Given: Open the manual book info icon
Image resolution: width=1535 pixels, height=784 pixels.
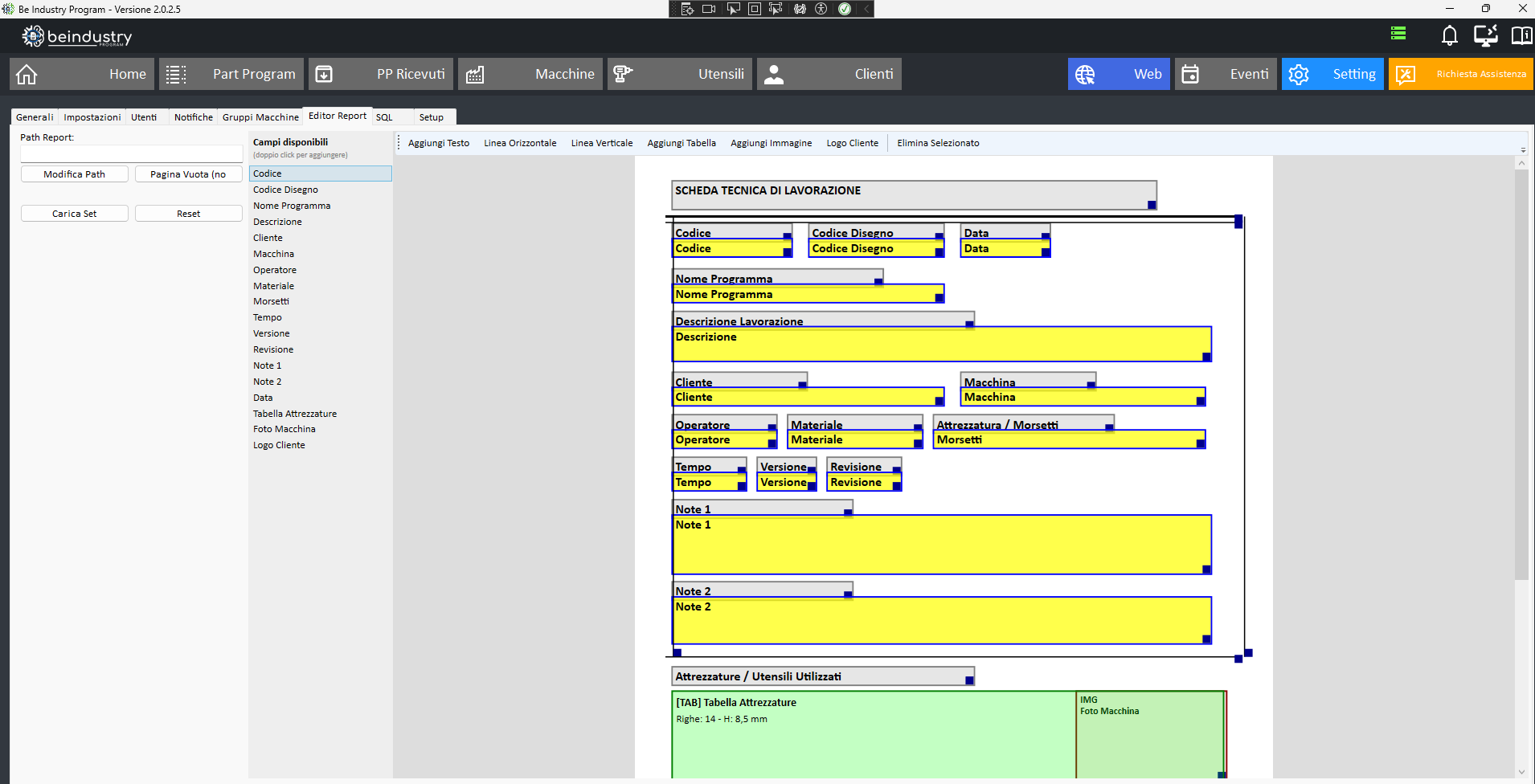Looking at the screenshot, I should (x=1521, y=35).
